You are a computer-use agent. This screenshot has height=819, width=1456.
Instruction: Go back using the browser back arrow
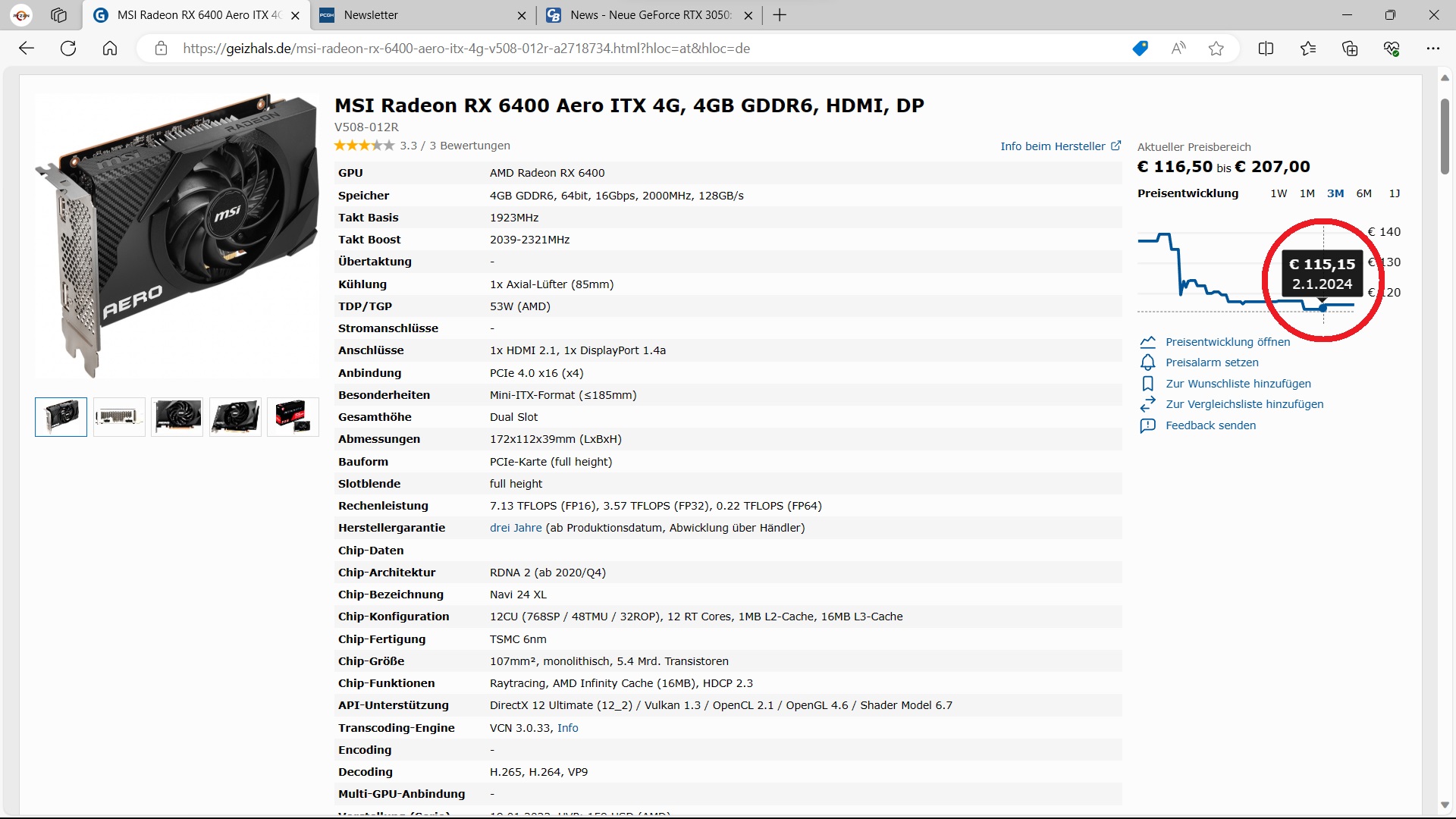click(x=27, y=49)
